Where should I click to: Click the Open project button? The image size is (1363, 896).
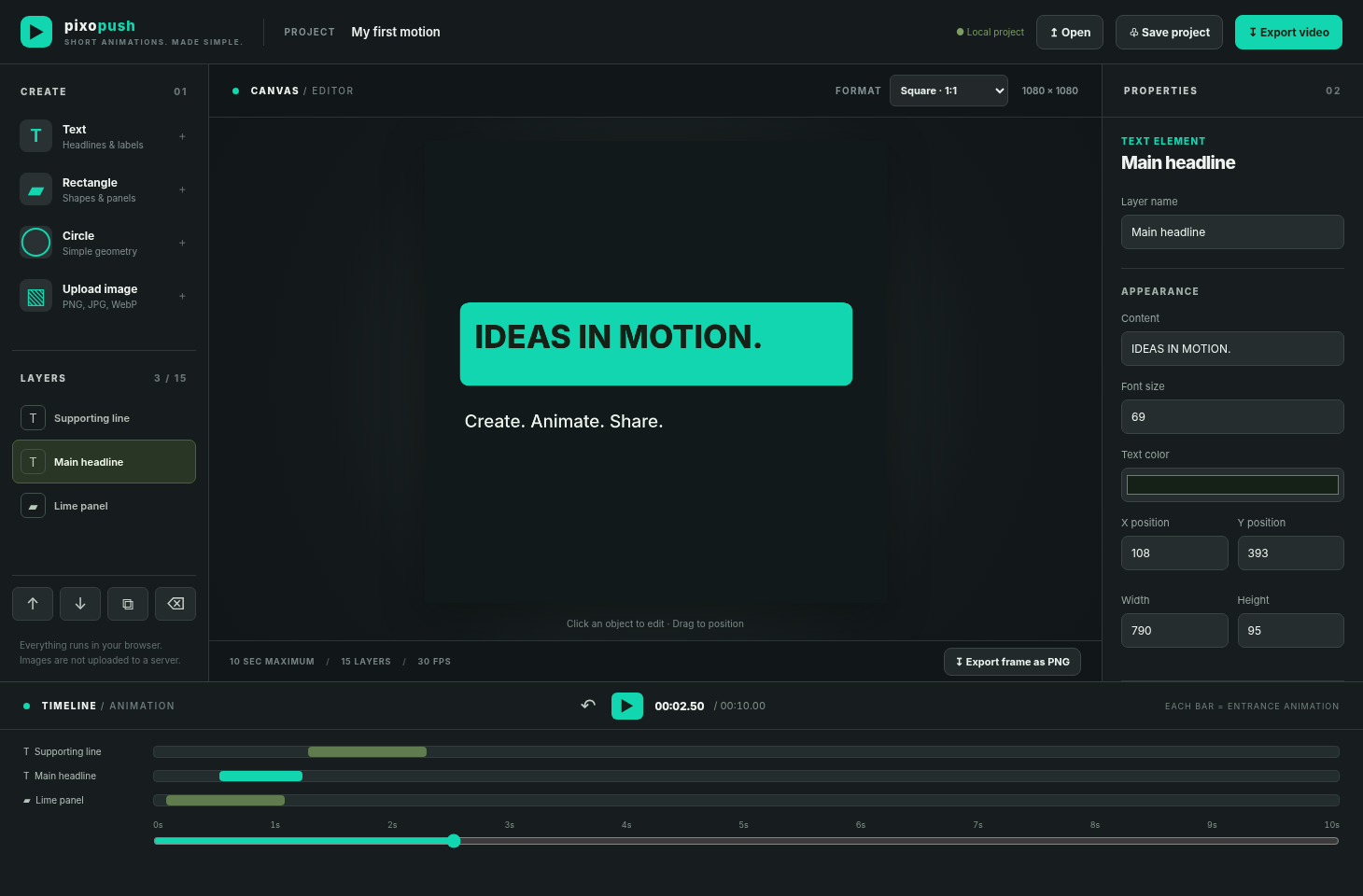1070,32
